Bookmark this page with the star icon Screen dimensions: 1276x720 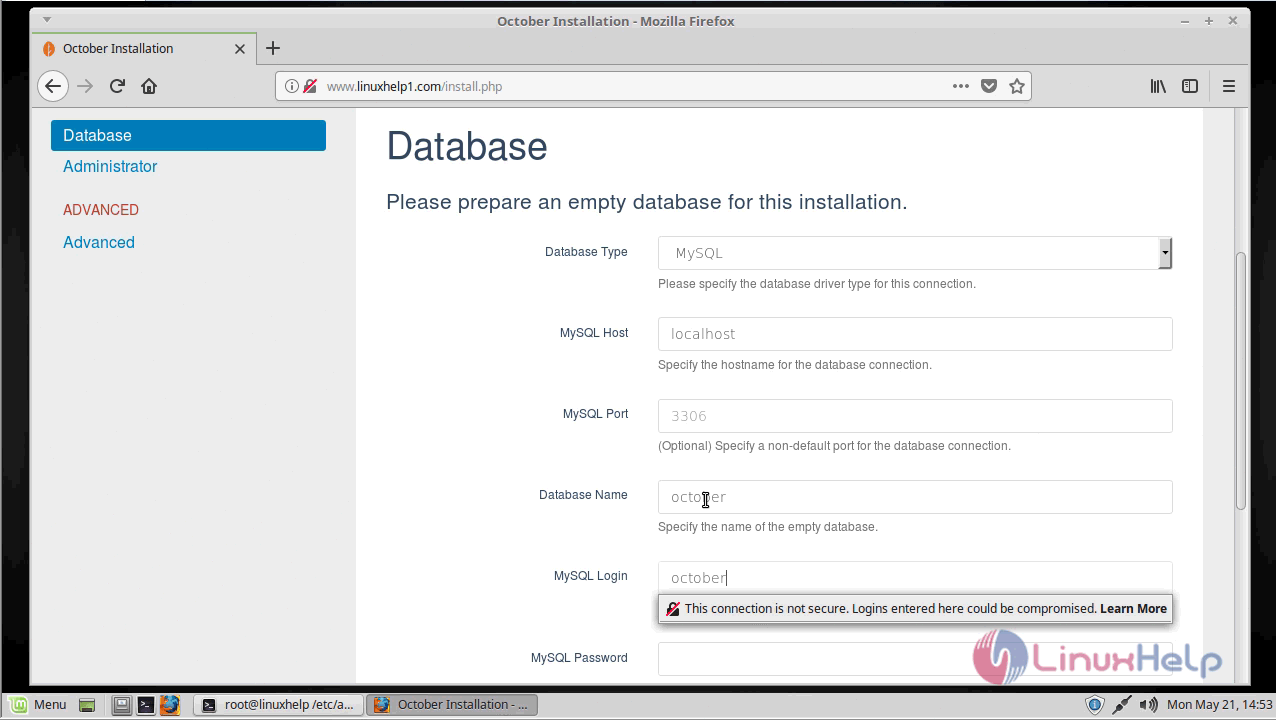(x=1017, y=86)
